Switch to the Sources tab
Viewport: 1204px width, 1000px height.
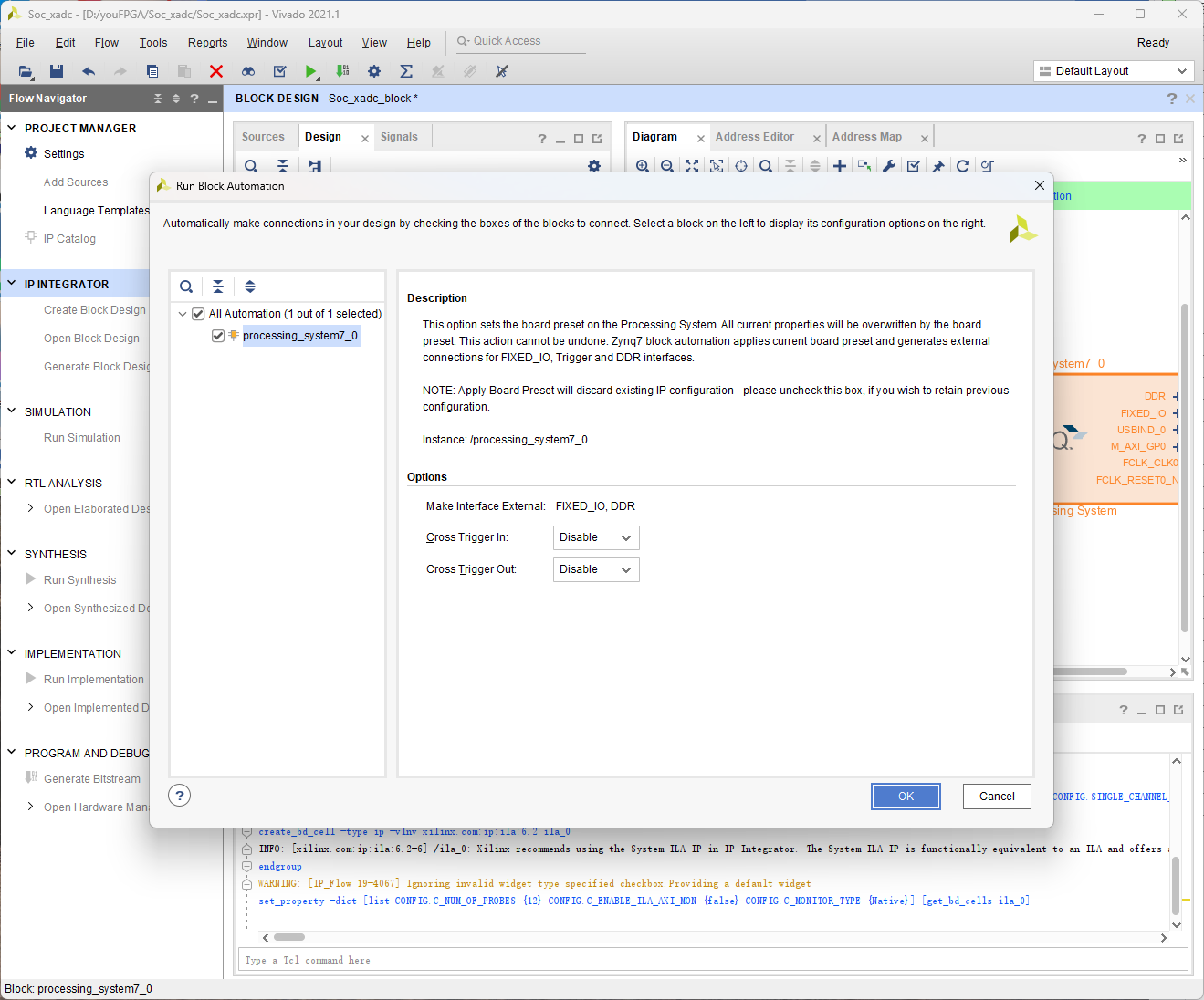263,137
